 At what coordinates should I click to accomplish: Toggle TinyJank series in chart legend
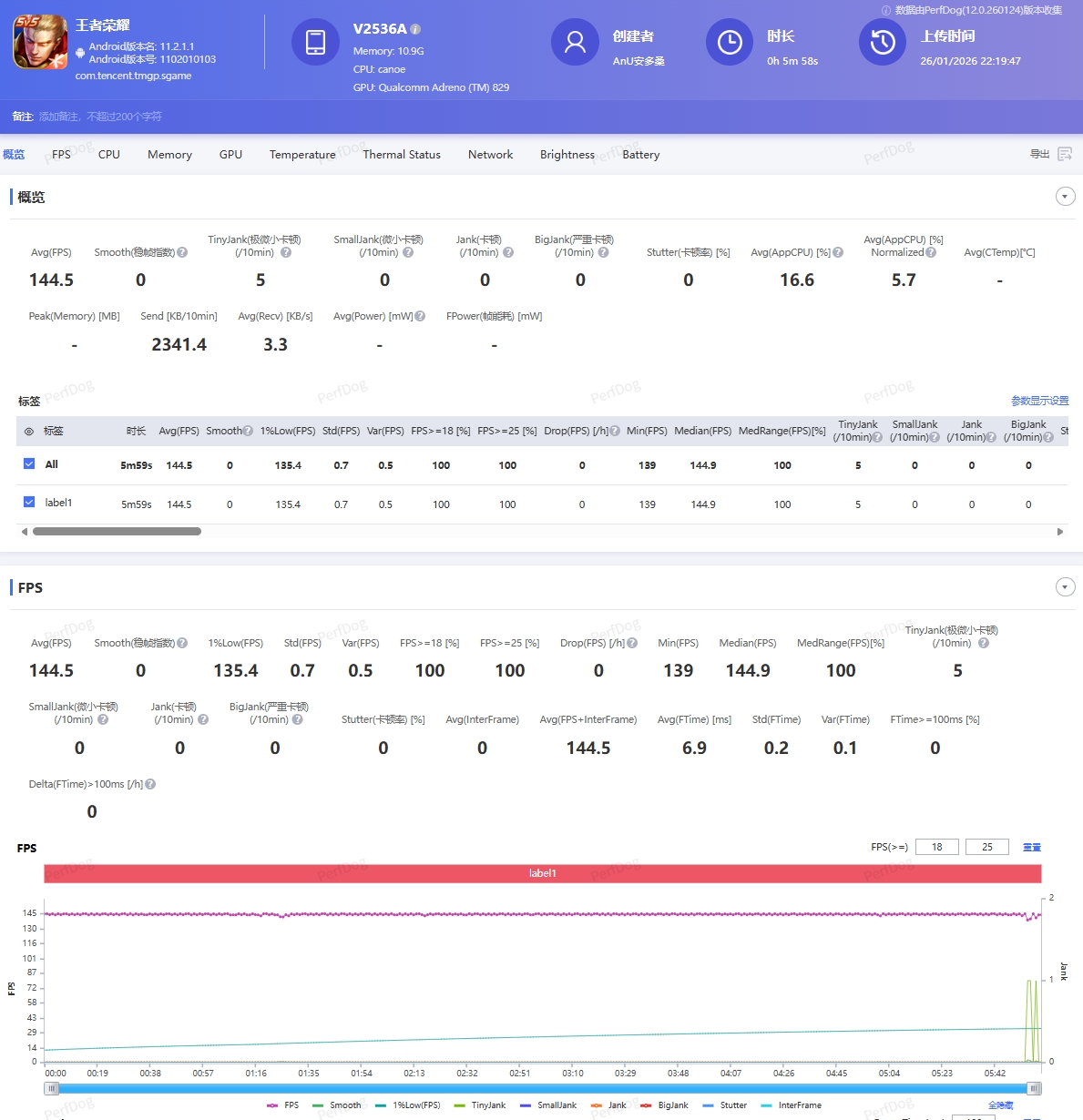pos(479,1105)
